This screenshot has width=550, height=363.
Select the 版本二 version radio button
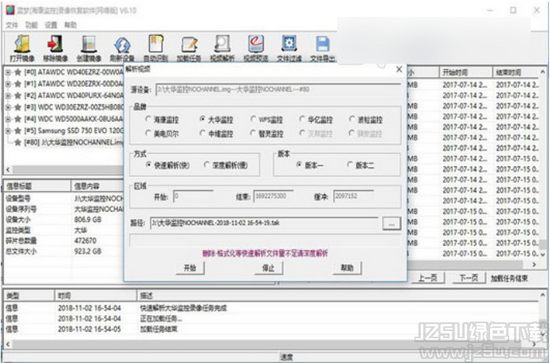(x=350, y=164)
